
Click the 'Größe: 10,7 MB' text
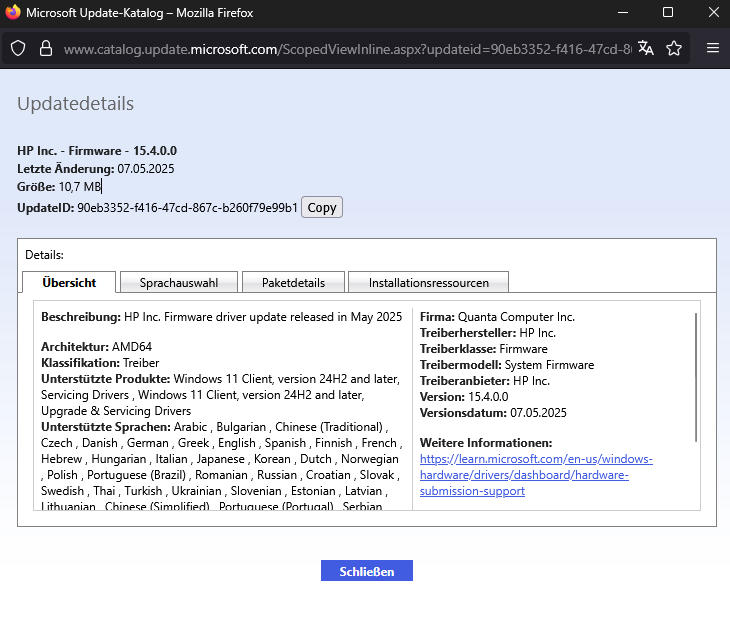59,187
